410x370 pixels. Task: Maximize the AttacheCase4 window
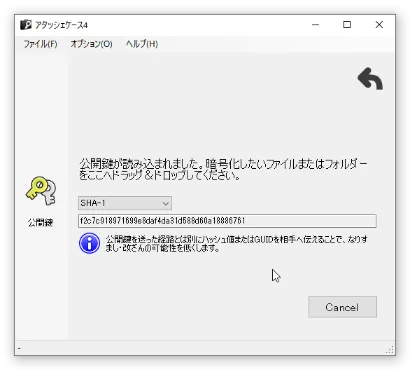pyautogui.click(x=347, y=25)
